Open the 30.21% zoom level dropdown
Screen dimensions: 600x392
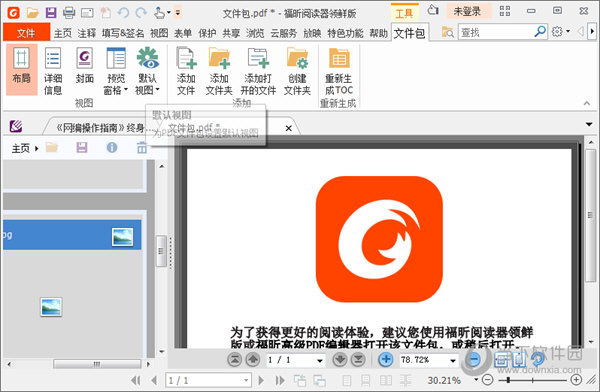[x=476, y=380]
